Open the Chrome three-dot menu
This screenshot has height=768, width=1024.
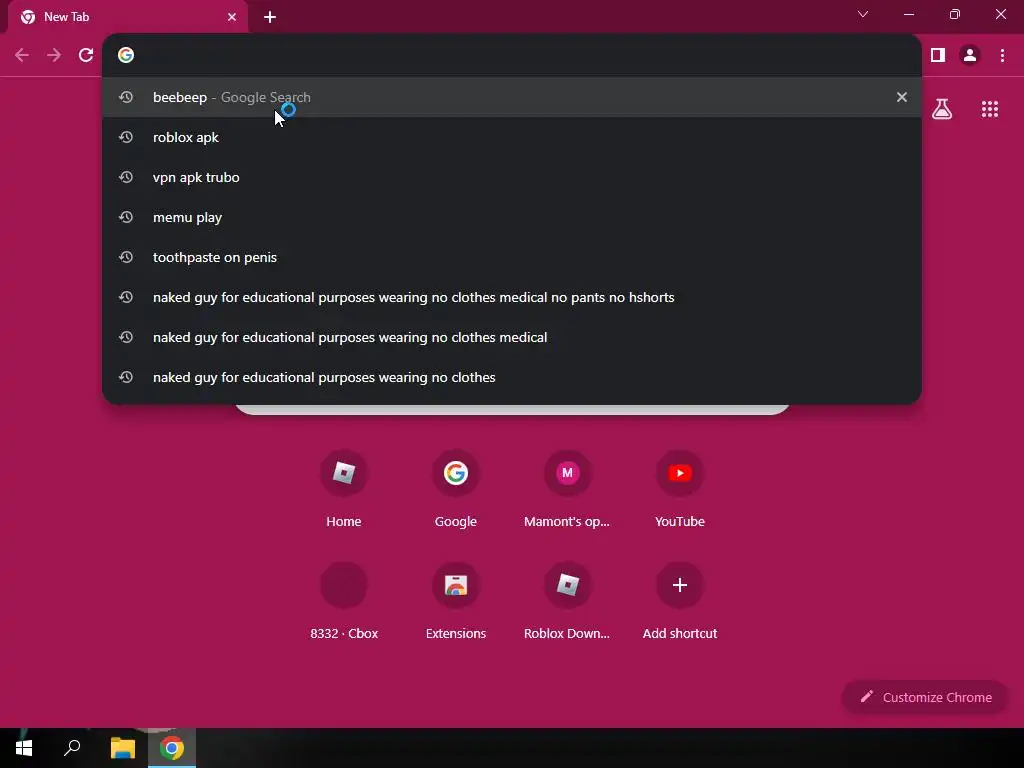coord(1002,56)
